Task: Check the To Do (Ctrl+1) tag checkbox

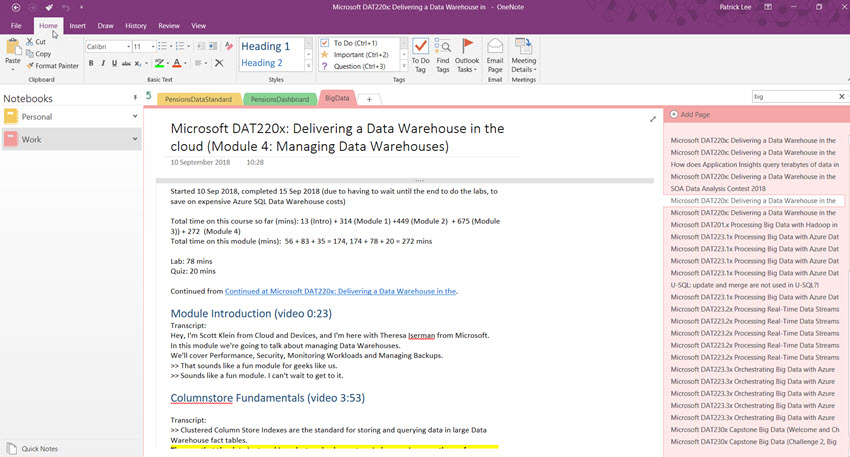Action: point(324,43)
